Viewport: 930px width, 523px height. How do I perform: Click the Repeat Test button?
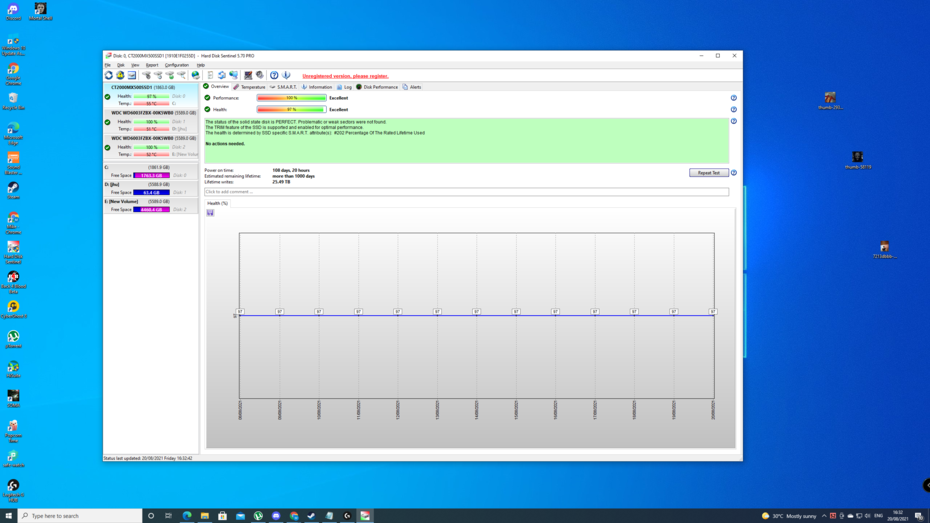(x=709, y=173)
